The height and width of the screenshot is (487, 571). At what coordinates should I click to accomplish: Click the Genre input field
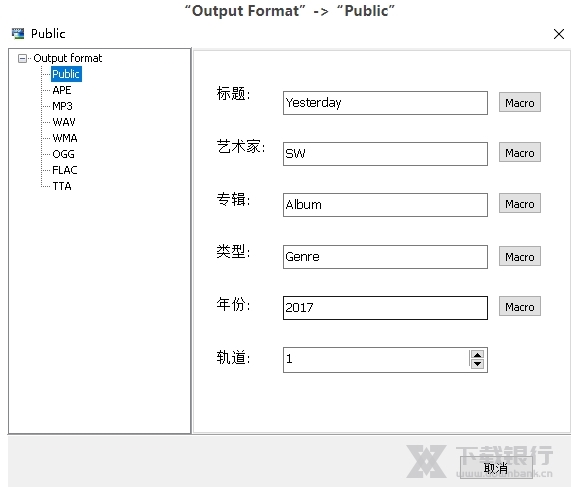coord(385,257)
